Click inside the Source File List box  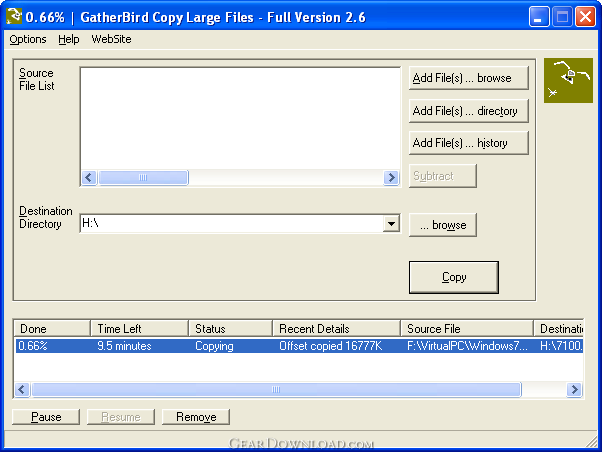click(x=240, y=118)
